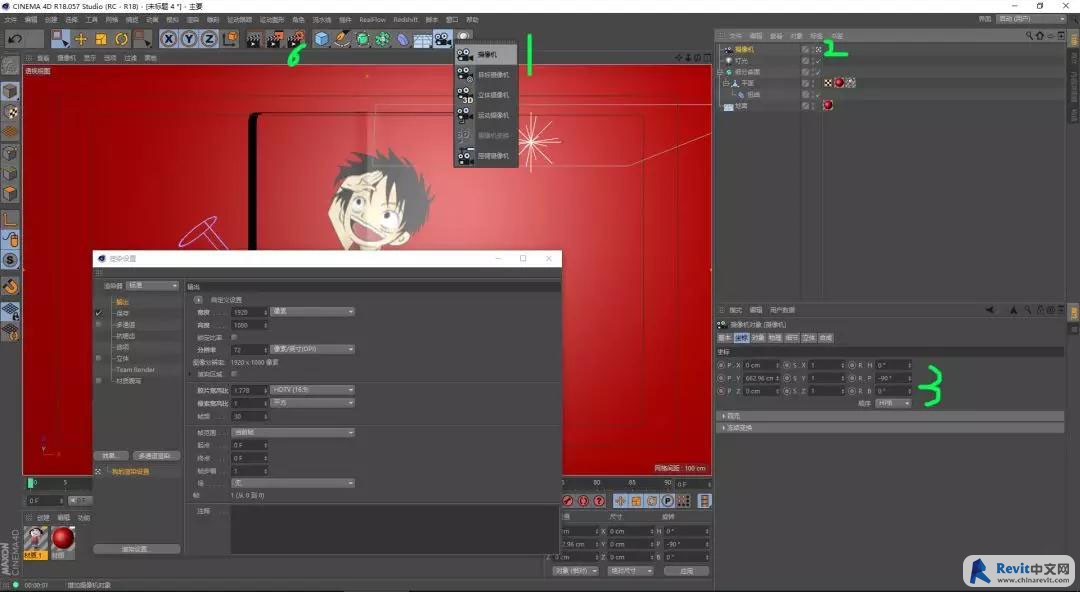Toggle the Stereoscopic checkbox in Render Settings
This screenshot has width=1080, height=592.
98,358
